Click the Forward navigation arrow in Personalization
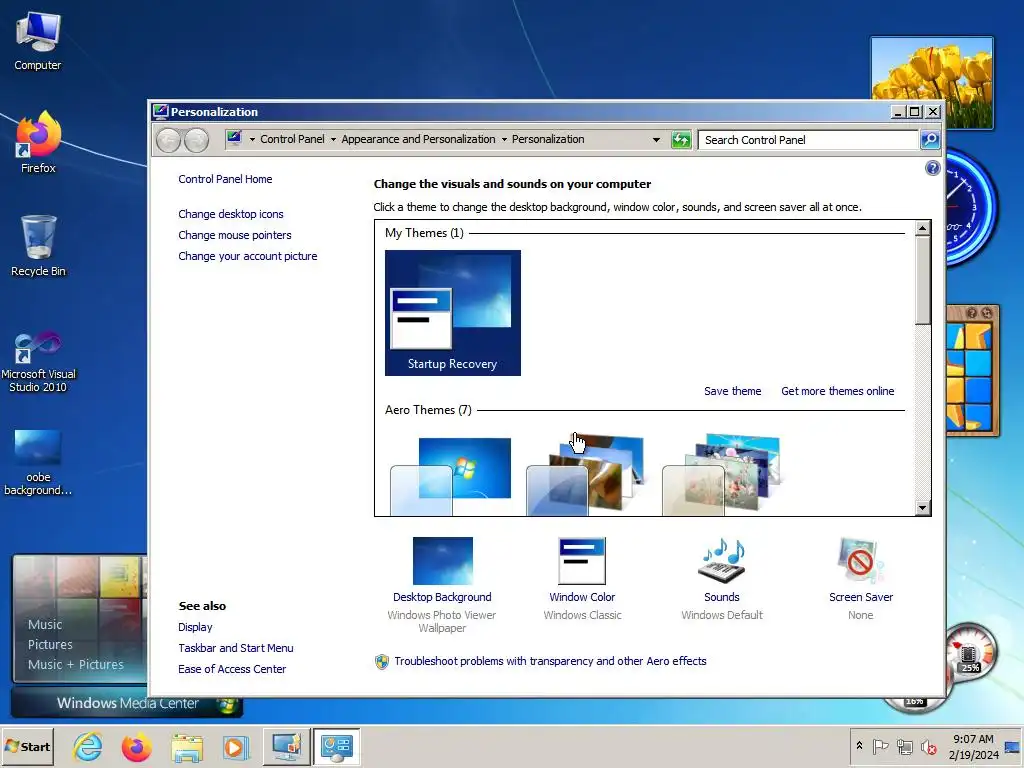The width and height of the screenshot is (1024, 768). (196, 140)
